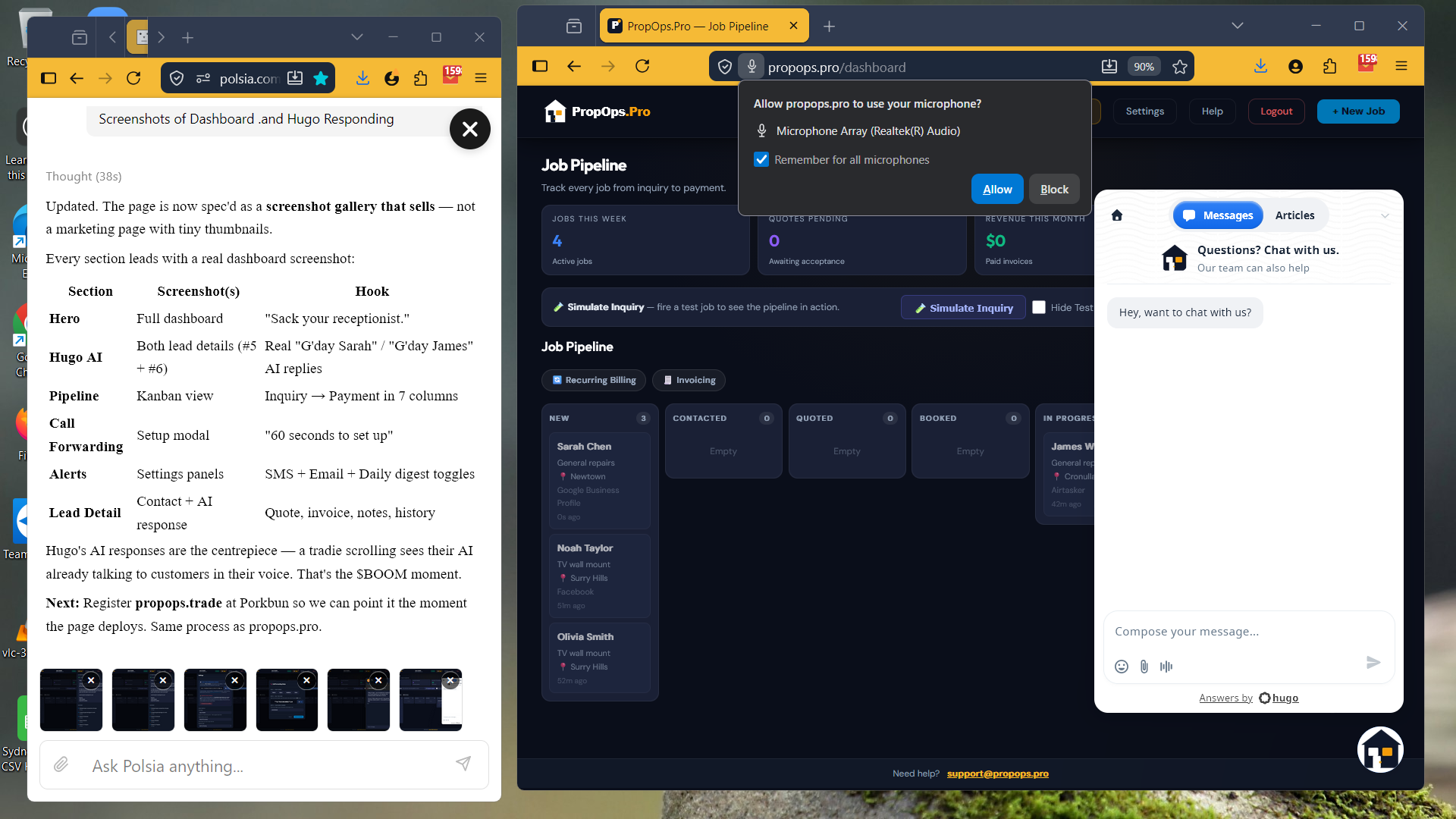The width and height of the screenshot is (1456, 819).
Task: Open the Sarah Chen job card
Action: coord(599,481)
